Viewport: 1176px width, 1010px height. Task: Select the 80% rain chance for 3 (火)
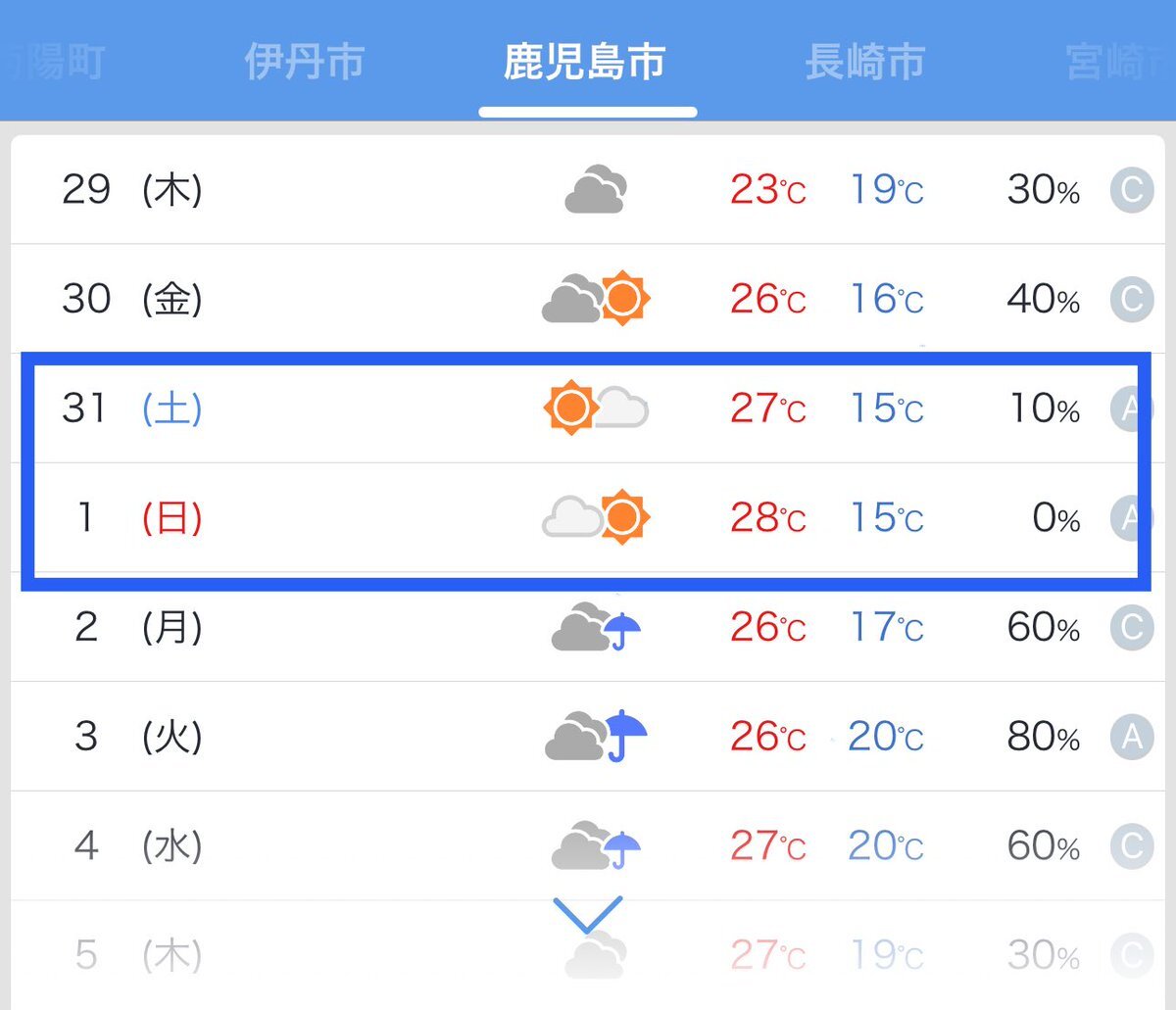click(1044, 736)
